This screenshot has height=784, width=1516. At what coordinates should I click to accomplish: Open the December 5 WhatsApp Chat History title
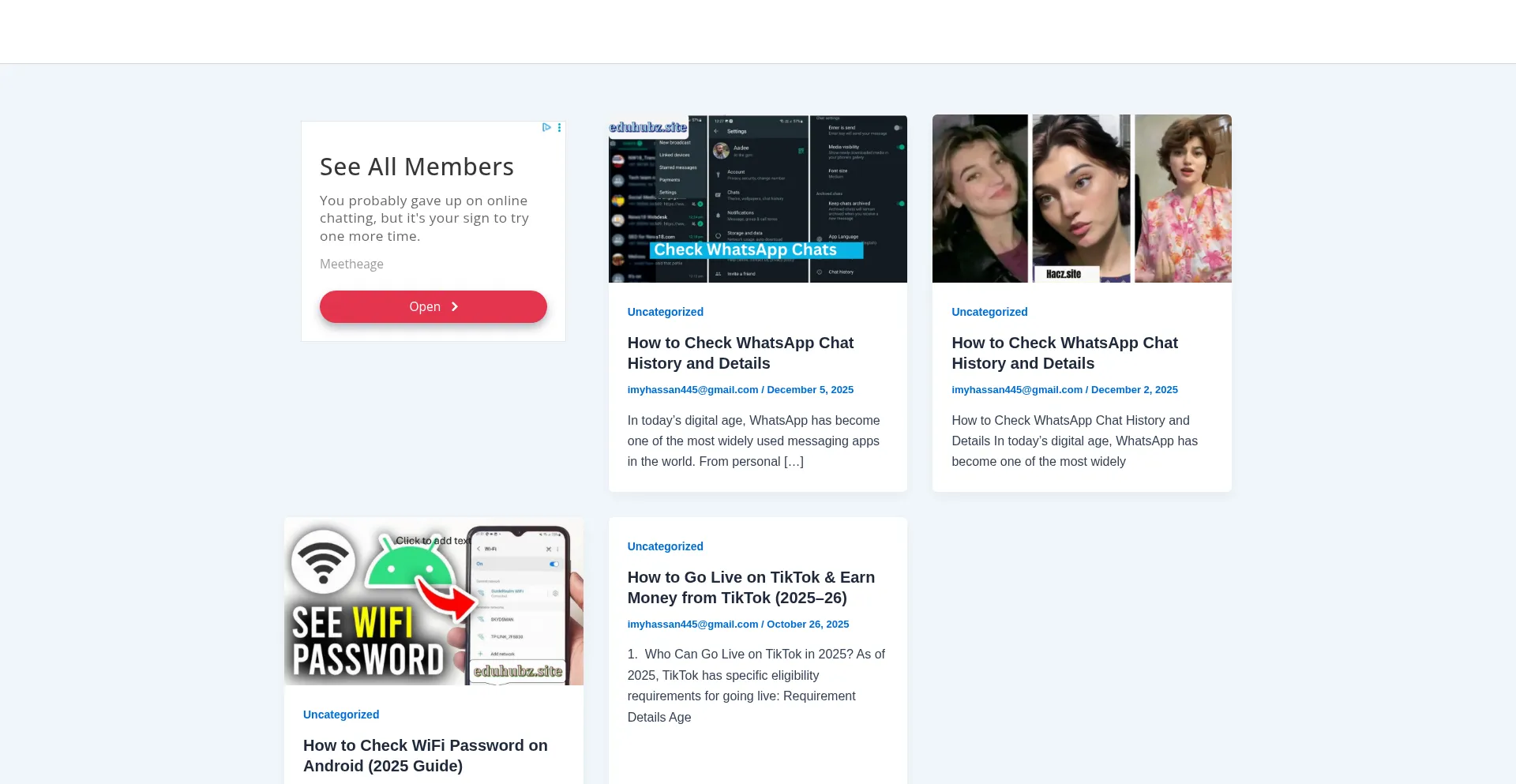pos(740,353)
